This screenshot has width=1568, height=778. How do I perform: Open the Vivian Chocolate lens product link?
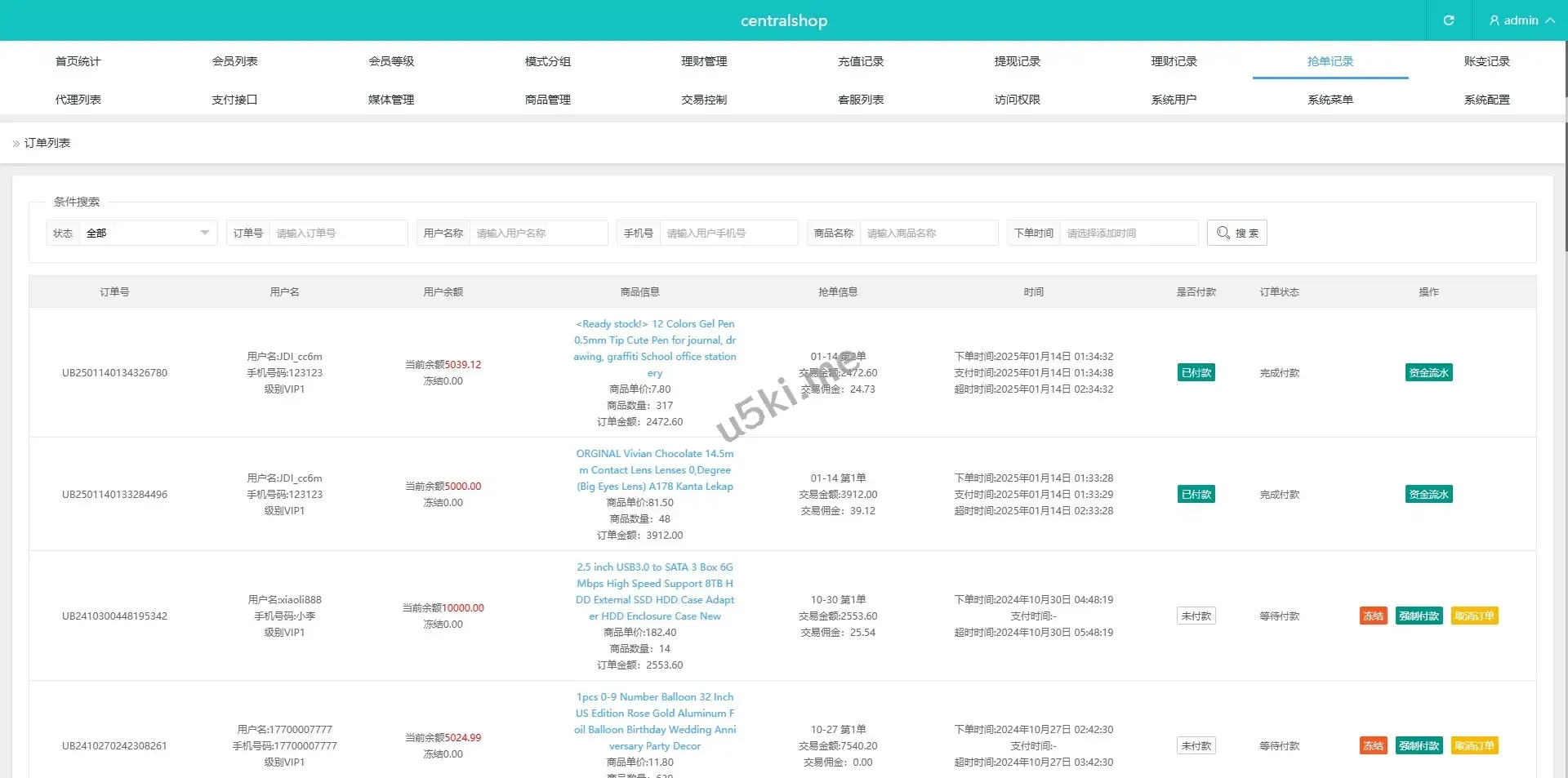pyautogui.click(x=655, y=470)
